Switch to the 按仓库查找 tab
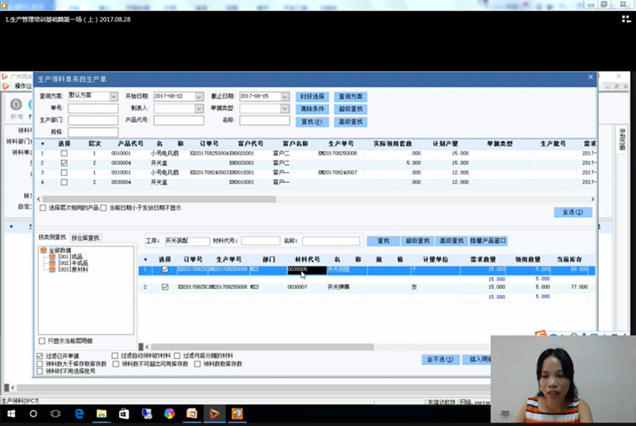 (85, 238)
